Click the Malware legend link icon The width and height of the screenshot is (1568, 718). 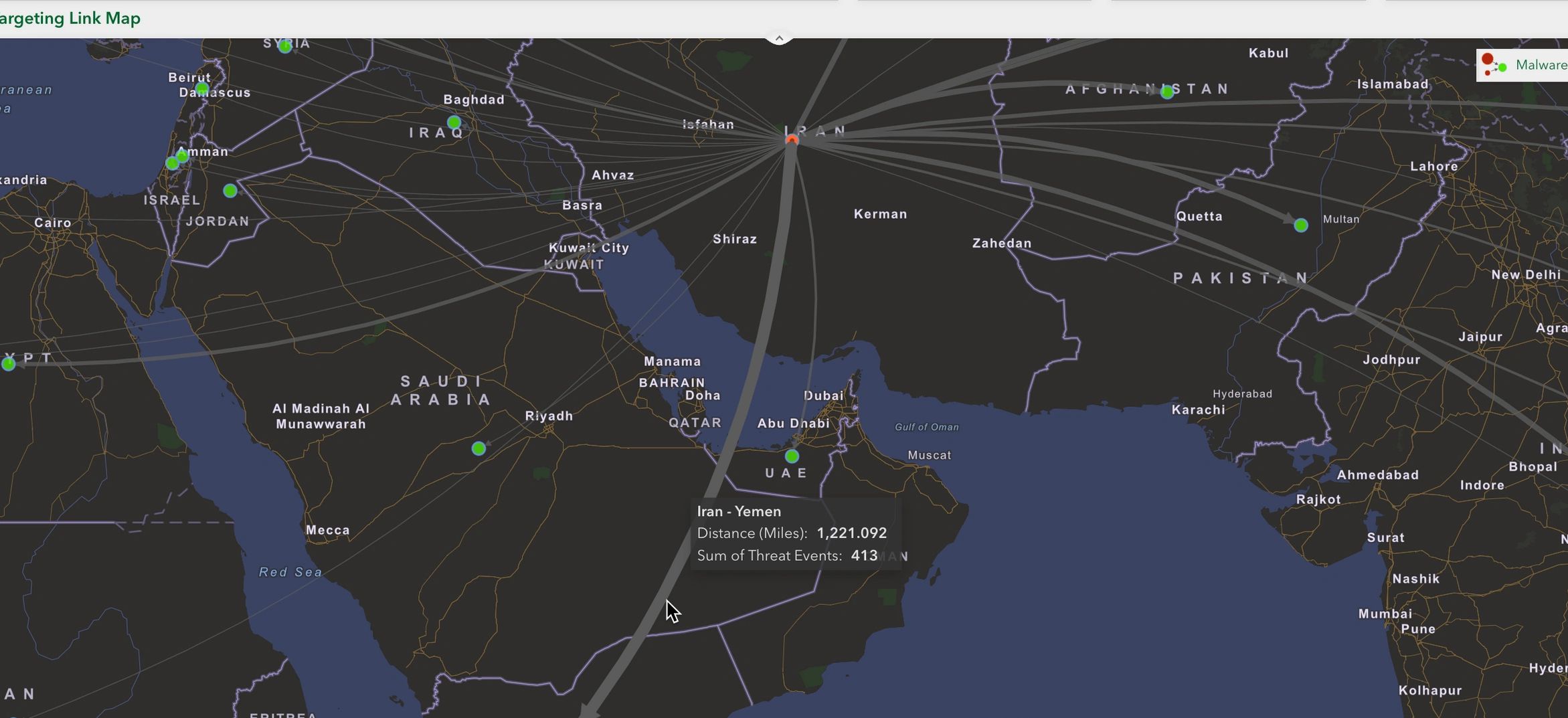coord(1493,65)
